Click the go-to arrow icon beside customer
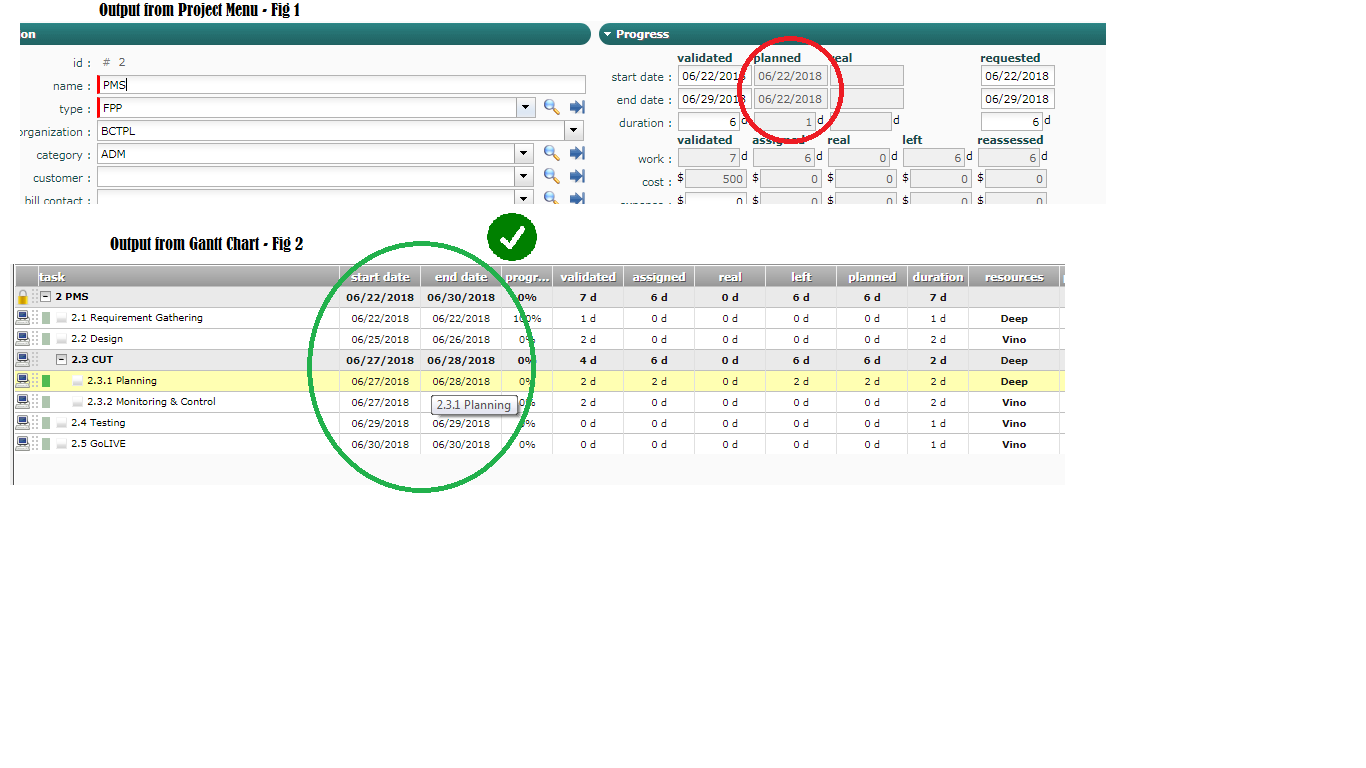1366x768 pixels. (577, 176)
